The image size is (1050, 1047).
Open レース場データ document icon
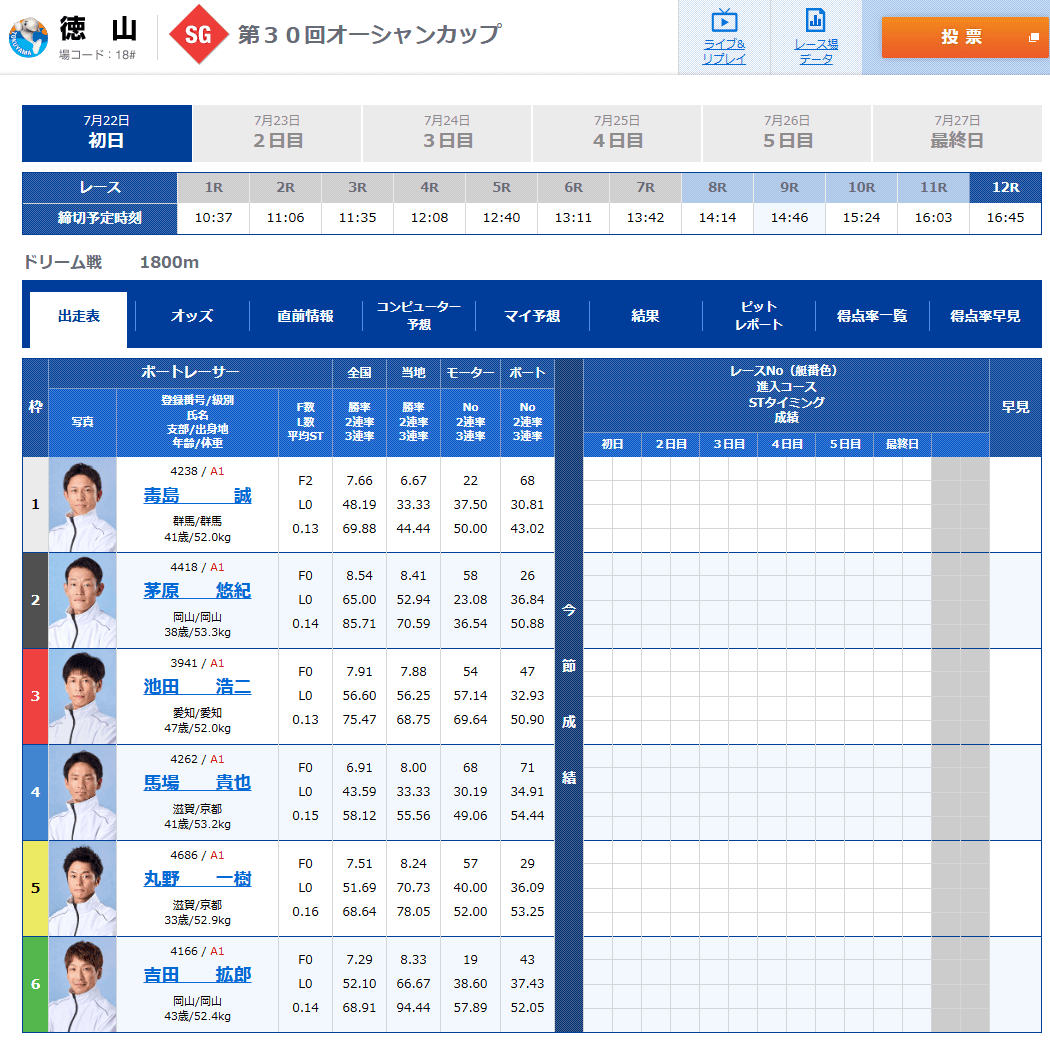coord(816,21)
